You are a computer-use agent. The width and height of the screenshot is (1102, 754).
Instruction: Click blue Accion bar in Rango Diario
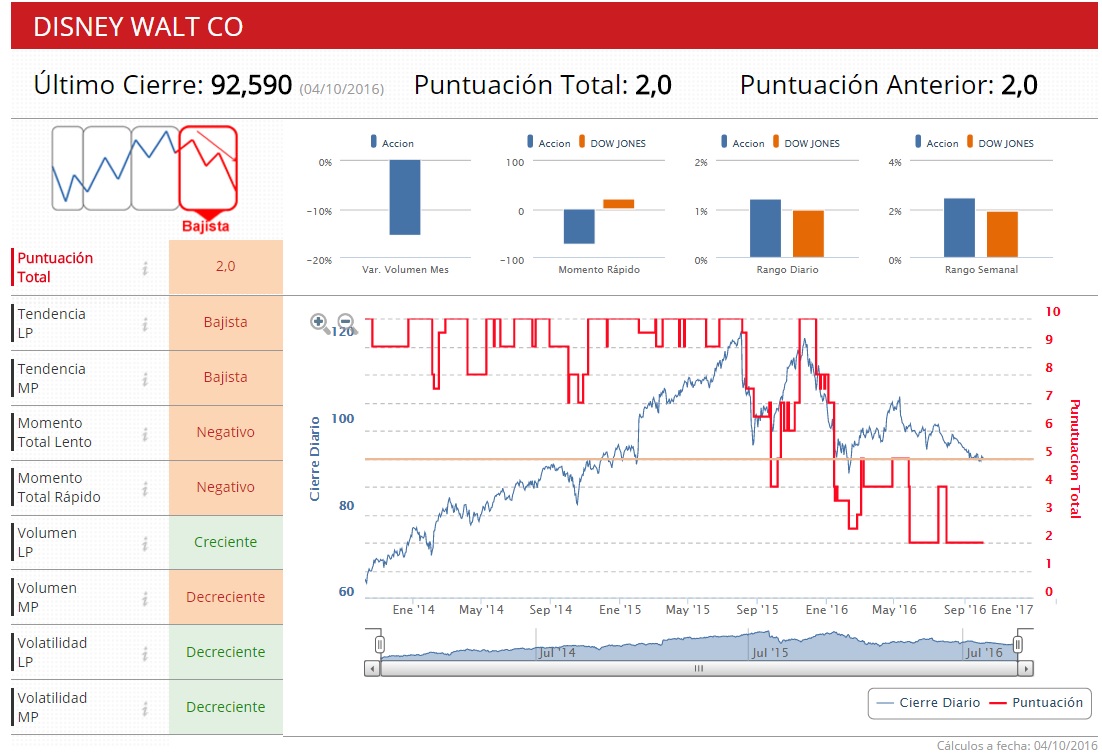click(x=765, y=228)
